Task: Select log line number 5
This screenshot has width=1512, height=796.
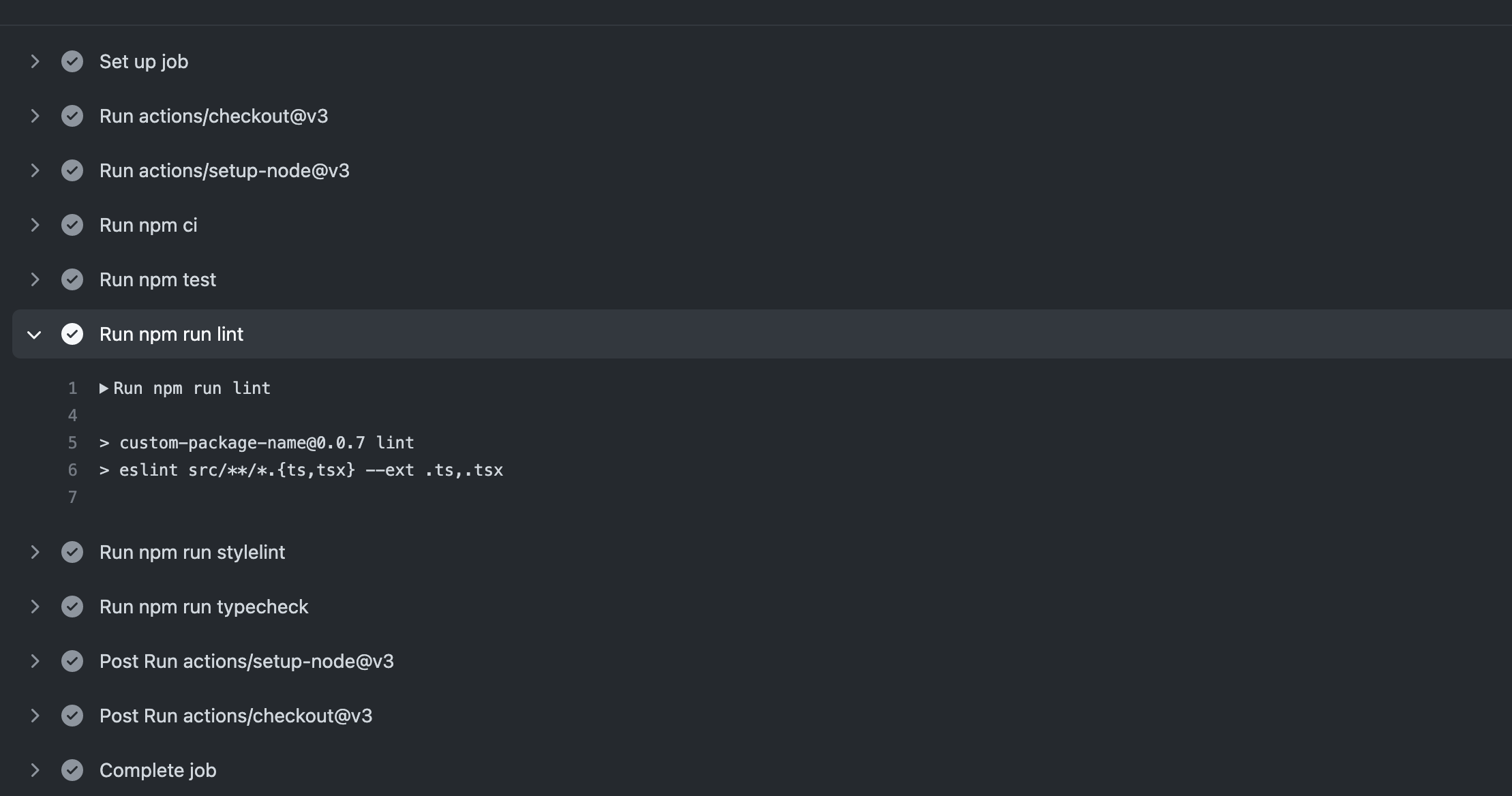Action: pyautogui.click(x=72, y=443)
